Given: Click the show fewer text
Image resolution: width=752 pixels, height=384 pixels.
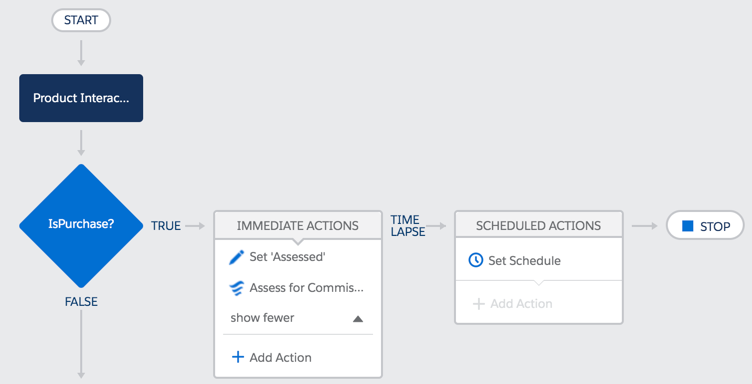Looking at the screenshot, I should click(262, 318).
